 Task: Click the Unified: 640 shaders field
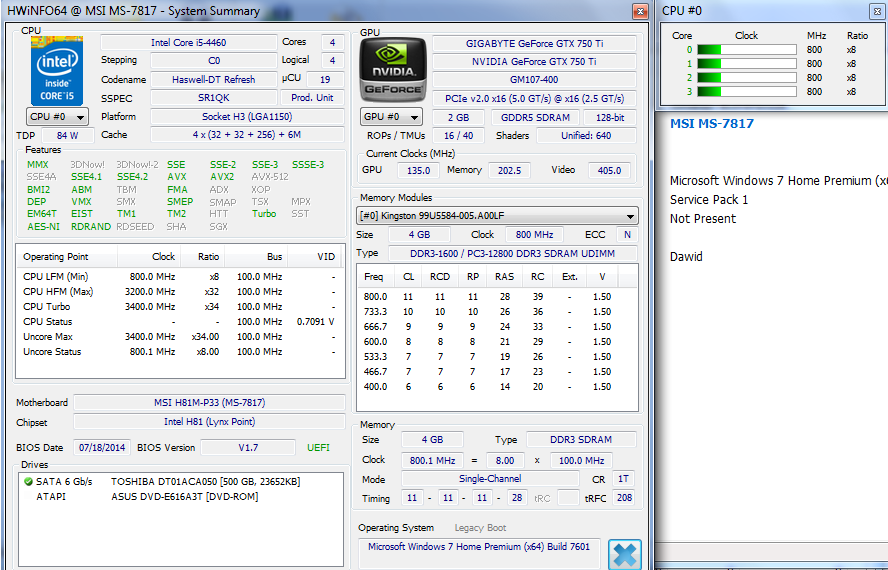[x=586, y=135]
